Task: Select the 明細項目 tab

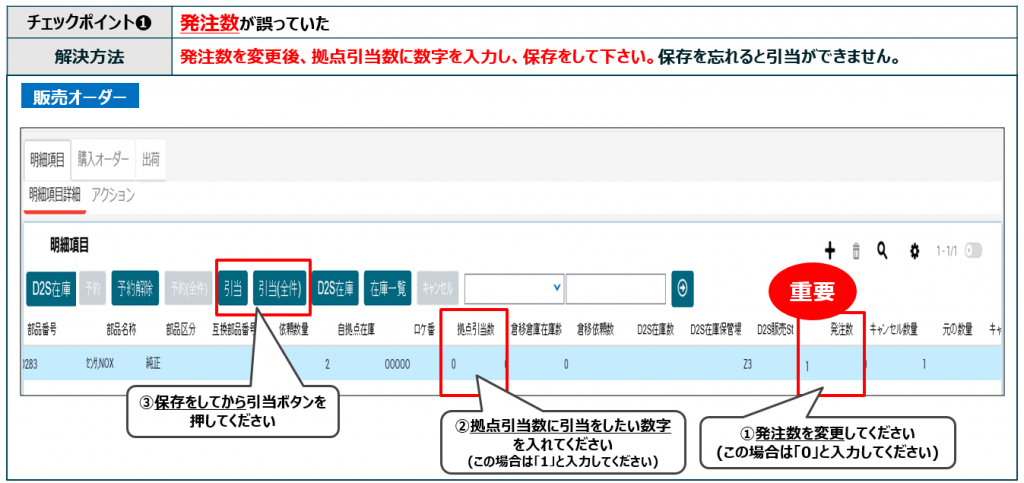Action: click(x=47, y=159)
